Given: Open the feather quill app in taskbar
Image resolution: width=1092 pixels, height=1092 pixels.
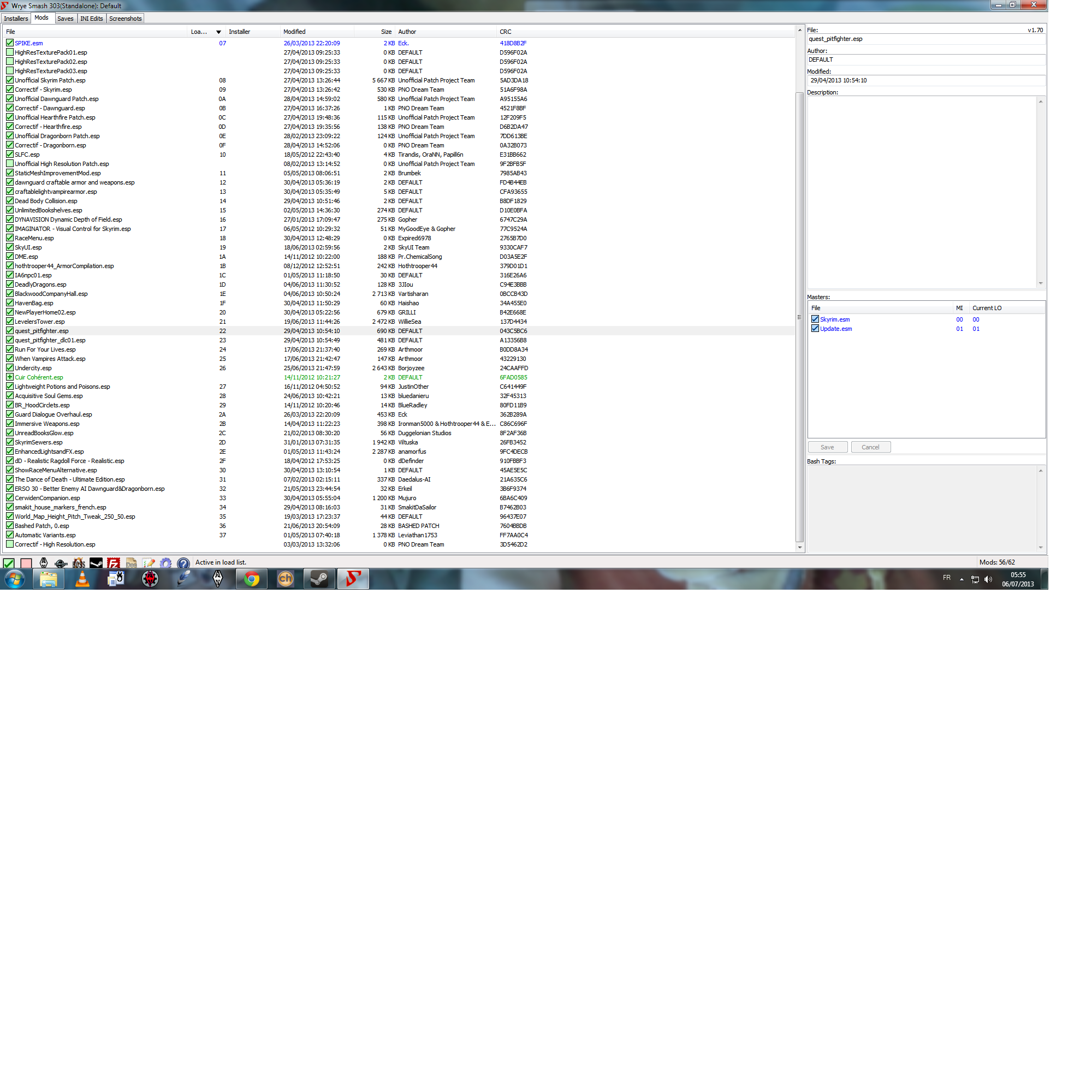Looking at the screenshot, I should (183, 579).
